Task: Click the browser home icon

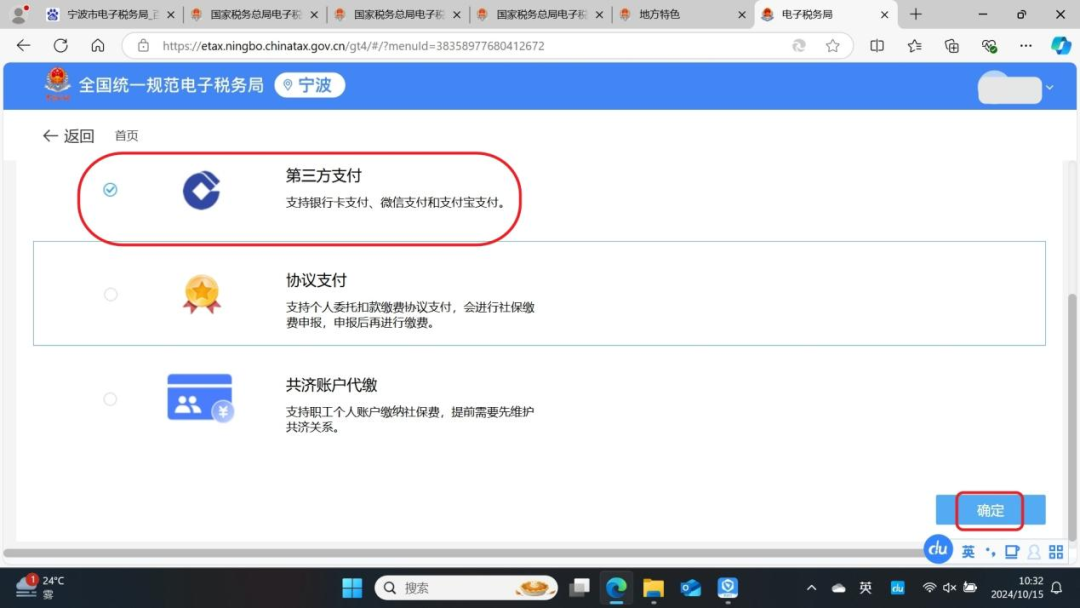Action: click(97, 46)
